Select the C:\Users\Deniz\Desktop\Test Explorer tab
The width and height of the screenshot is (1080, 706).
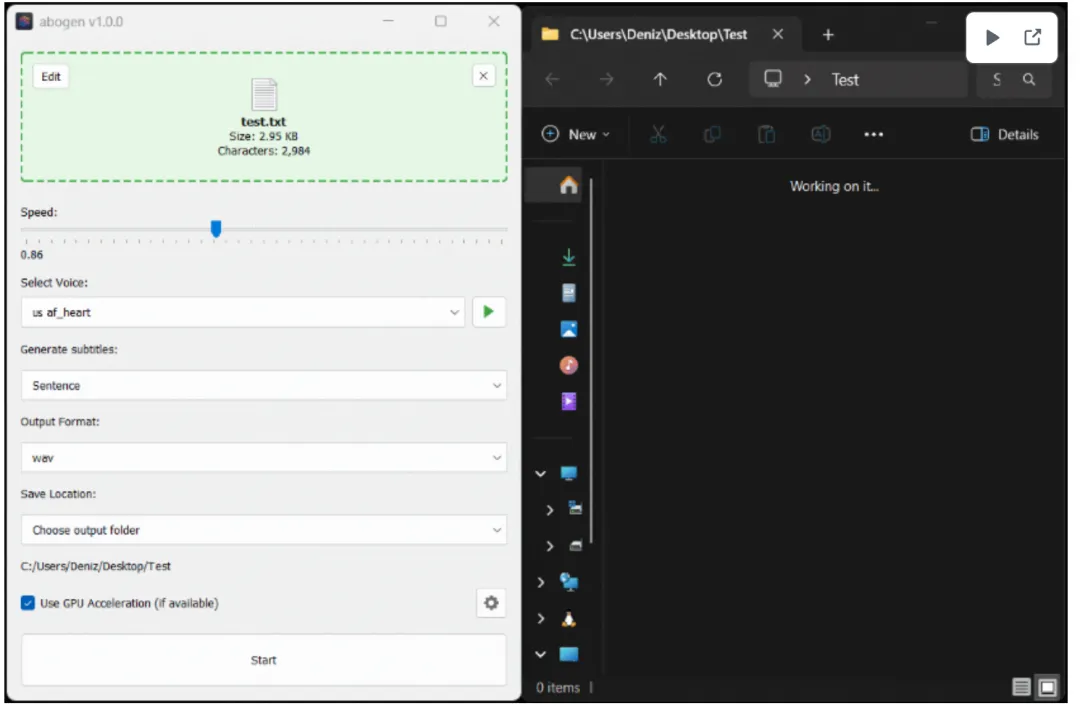click(658, 34)
